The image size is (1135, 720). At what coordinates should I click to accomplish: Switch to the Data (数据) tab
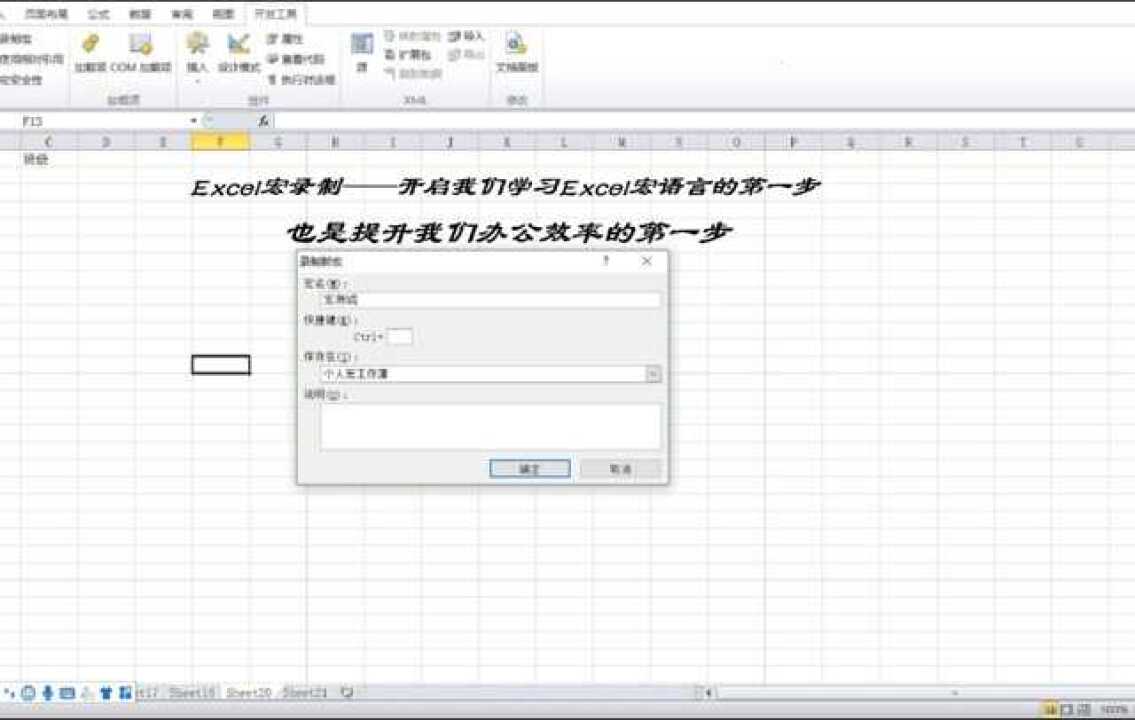coord(140,14)
